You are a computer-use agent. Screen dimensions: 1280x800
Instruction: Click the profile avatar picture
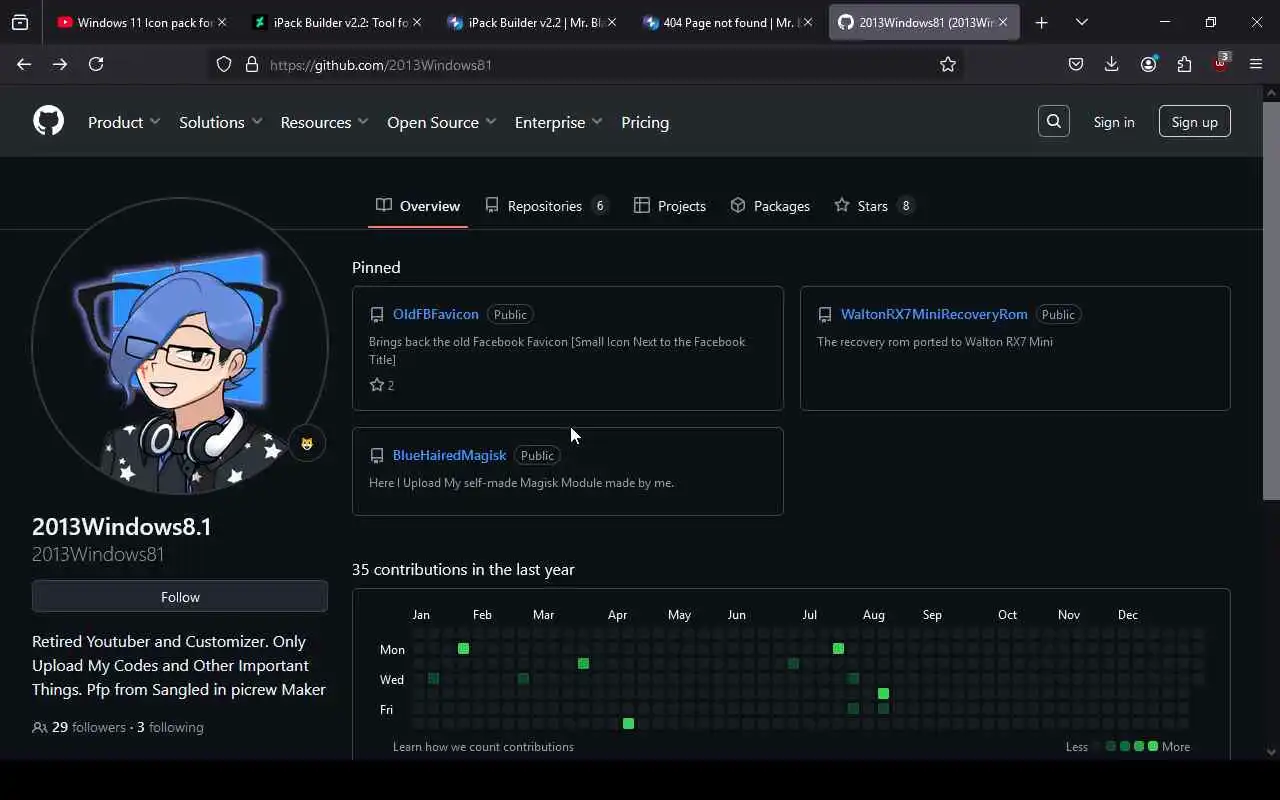(x=180, y=346)
